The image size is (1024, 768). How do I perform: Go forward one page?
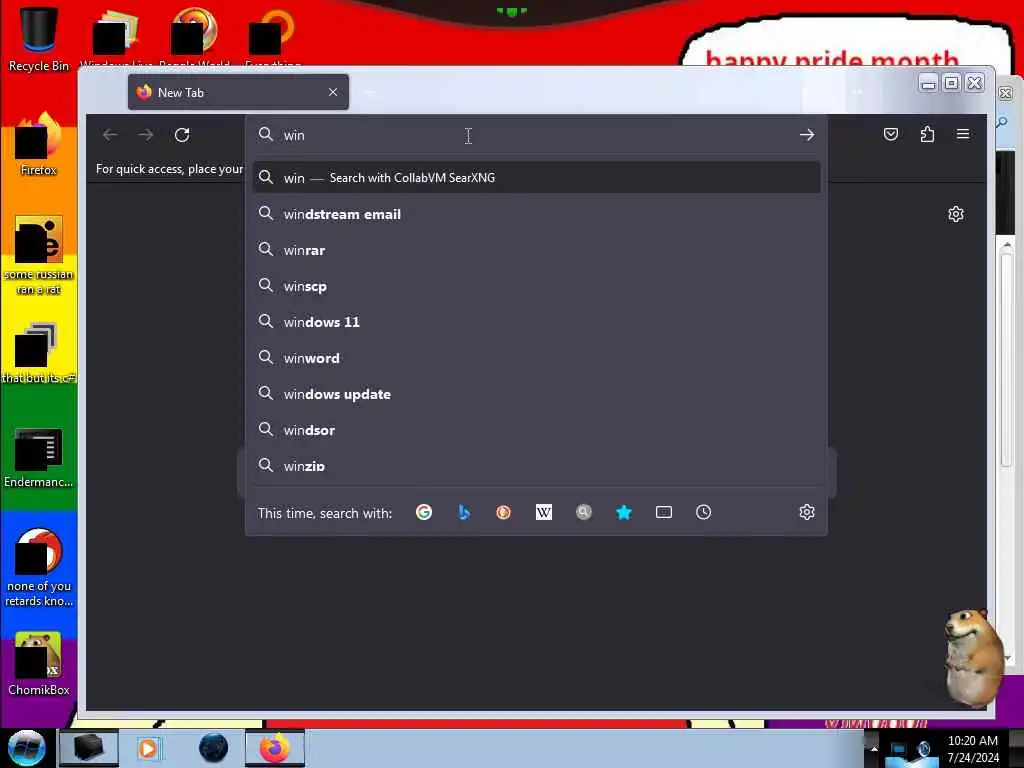tap(146, 135)
